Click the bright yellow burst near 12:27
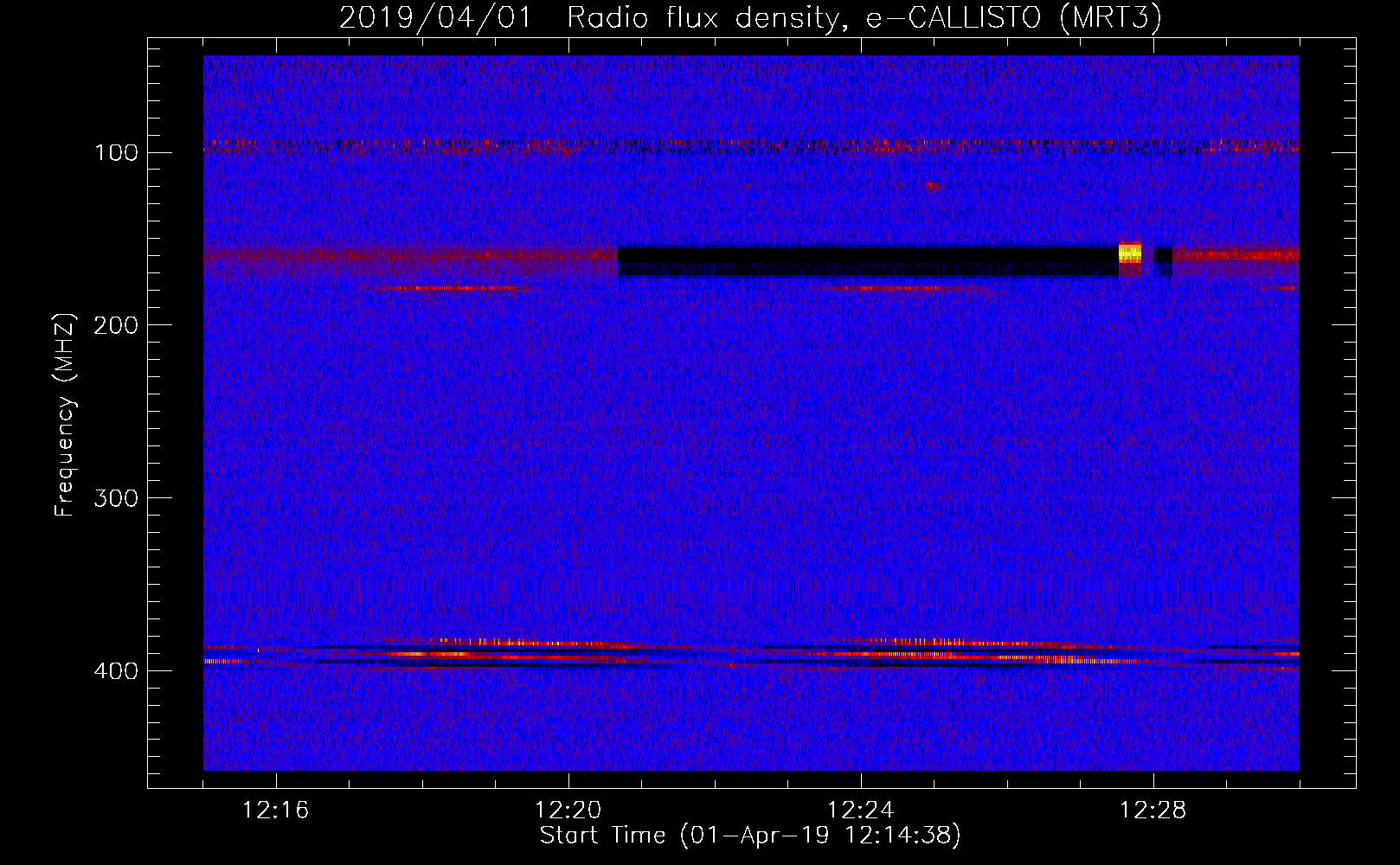1400x865 pixels. [1130, 253]
